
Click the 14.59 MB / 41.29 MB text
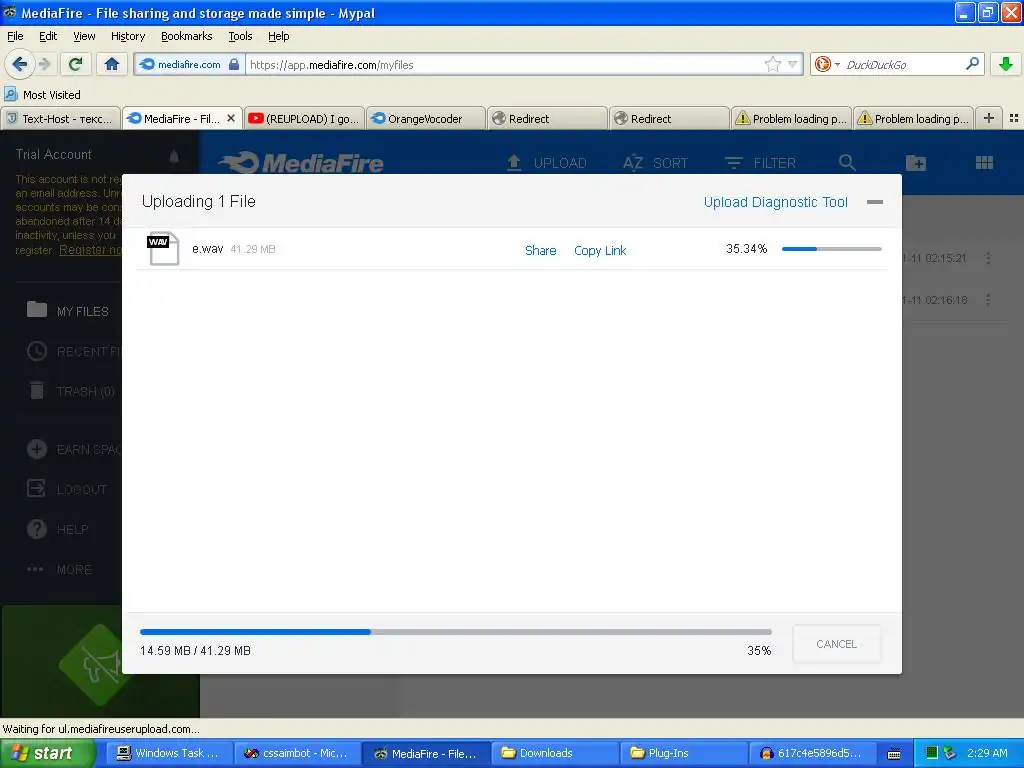(x=195, y=650)
